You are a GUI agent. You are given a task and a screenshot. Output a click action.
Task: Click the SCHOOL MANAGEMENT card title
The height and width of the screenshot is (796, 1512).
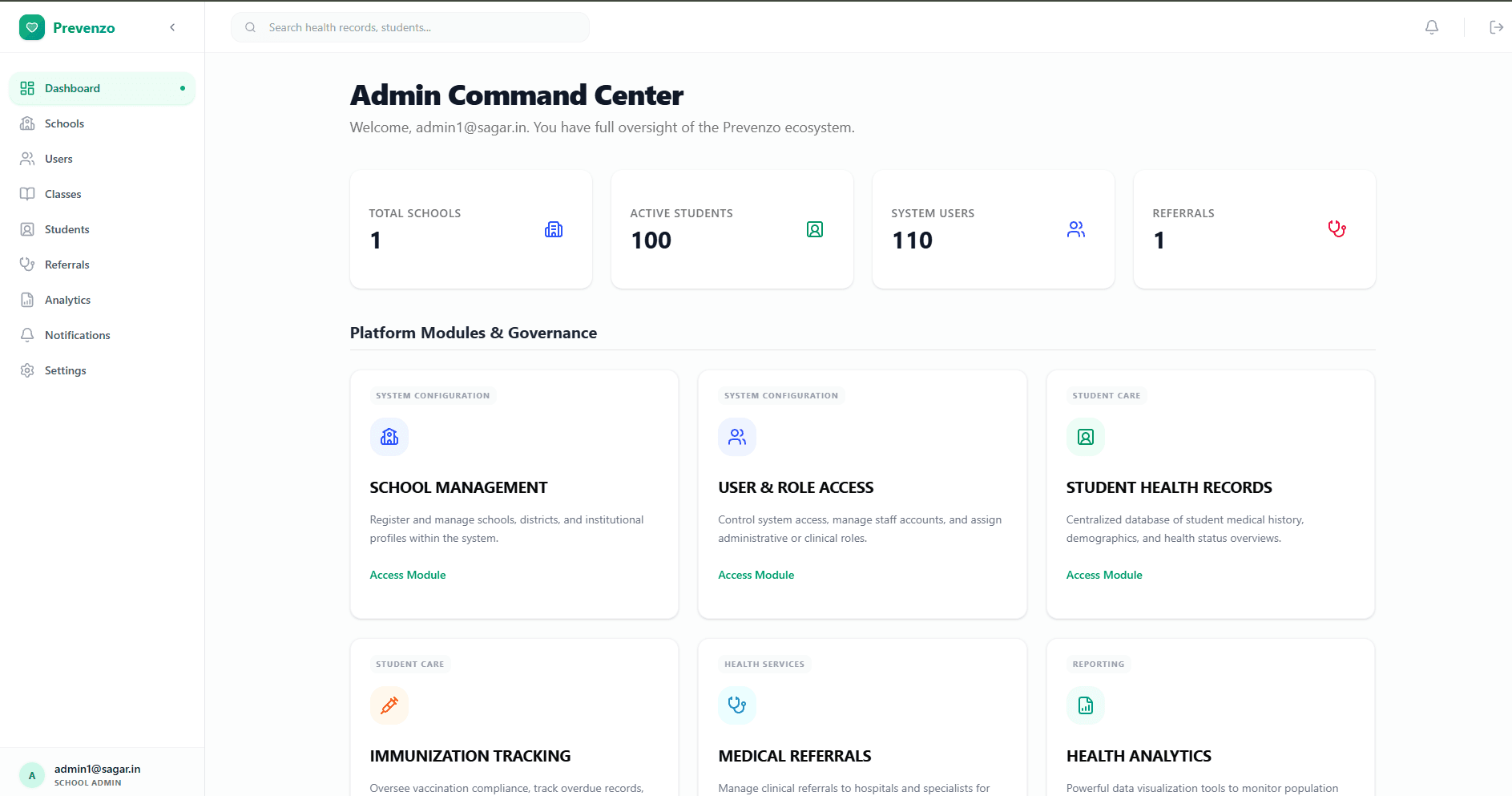pyautogui.click(x=458, y=487)
